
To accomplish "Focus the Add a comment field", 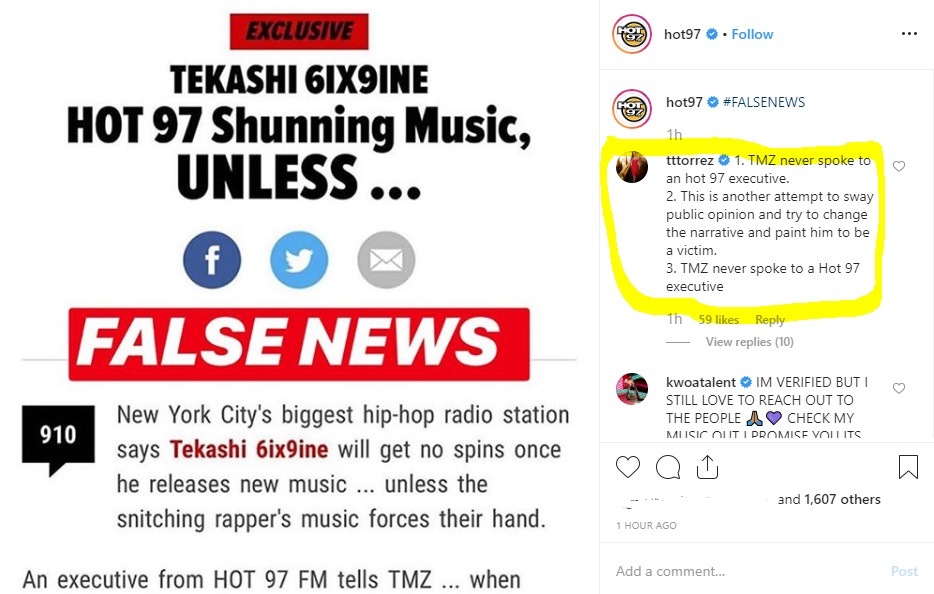I will coord(745,571).
